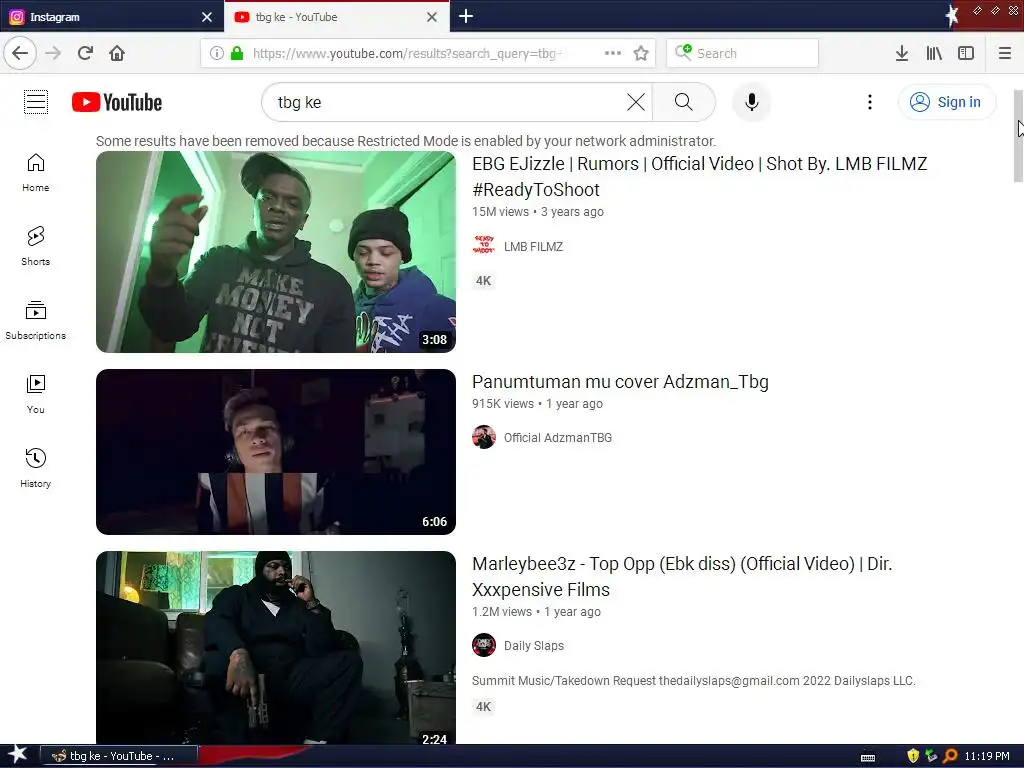Start voice search with microphone icon
Viewport: 1024px width, 768px height.
pyautogui.click(x=752, y=102)
